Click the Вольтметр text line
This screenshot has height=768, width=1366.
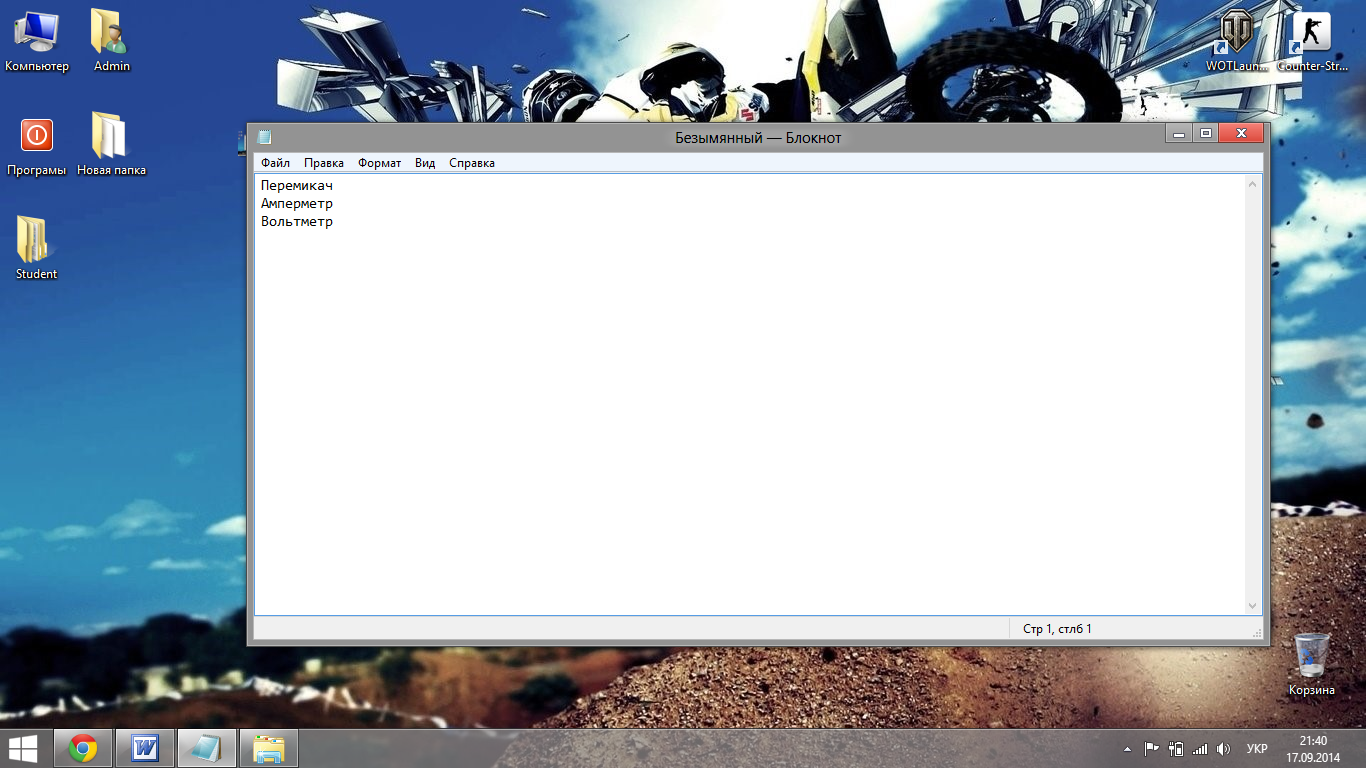point(297,222)
